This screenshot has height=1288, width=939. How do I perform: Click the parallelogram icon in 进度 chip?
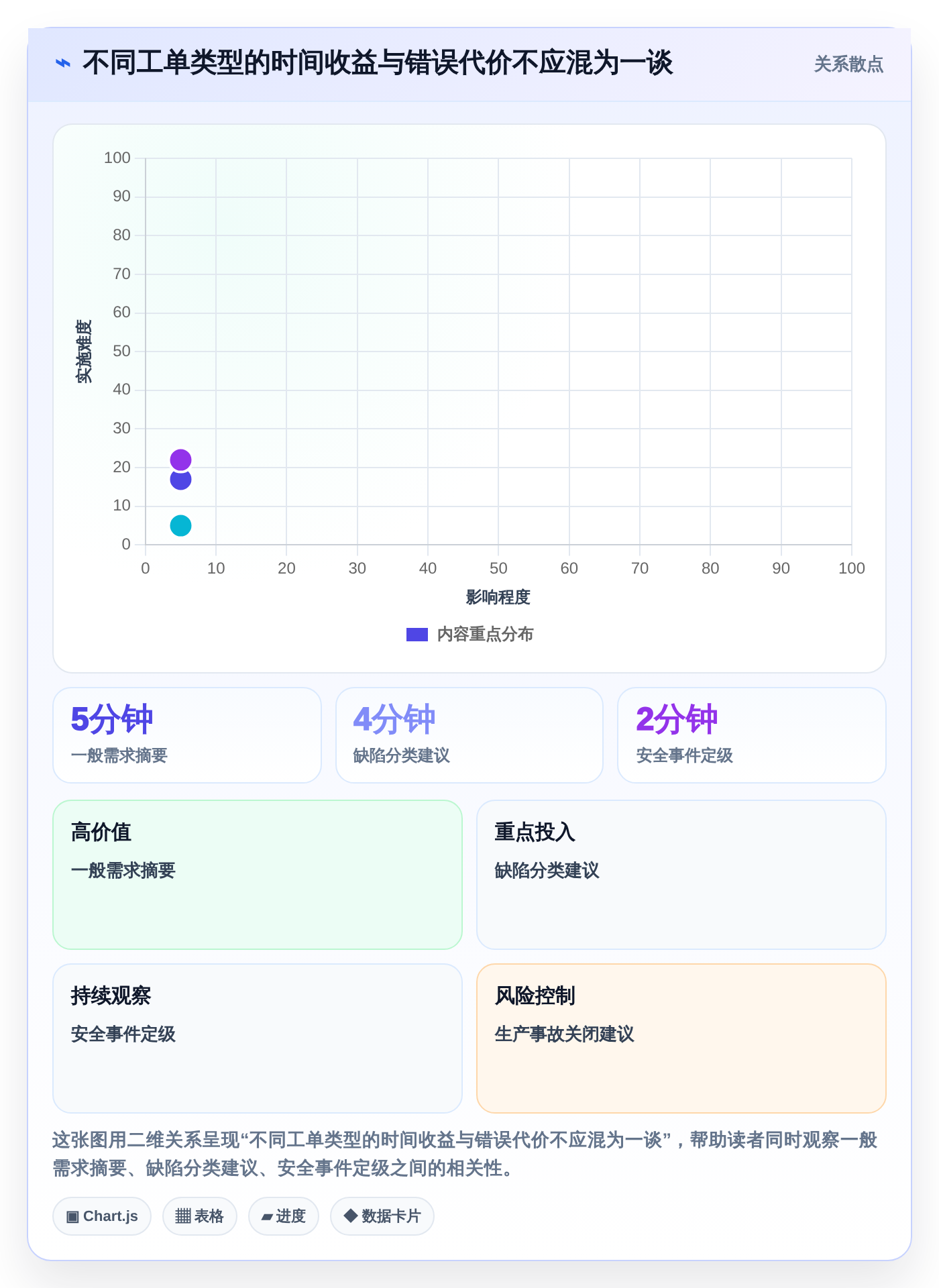point(267,1217)
